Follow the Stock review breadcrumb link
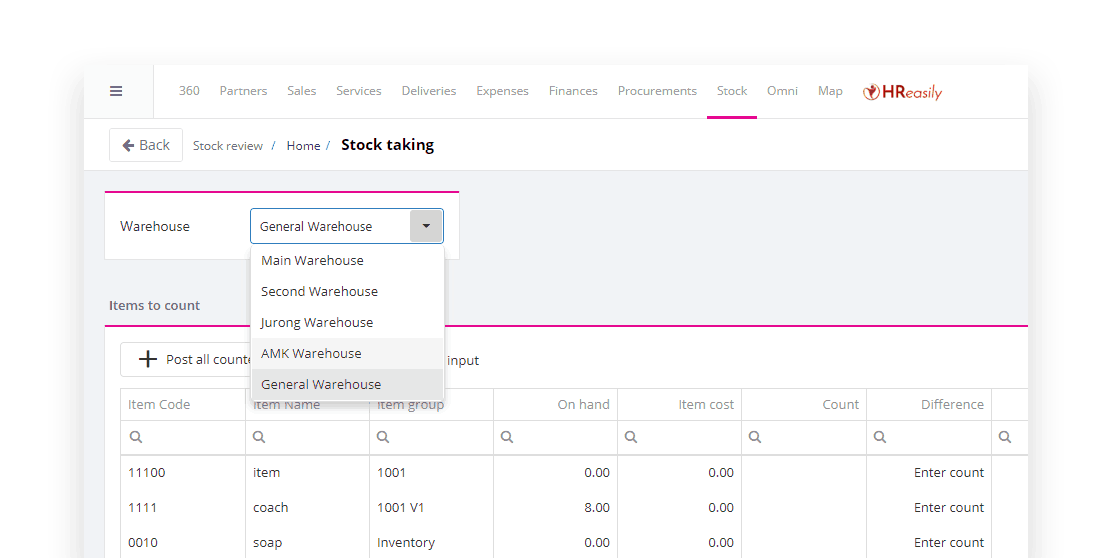The width and height of the screenshot is (1110, 558). click(228, 146)
